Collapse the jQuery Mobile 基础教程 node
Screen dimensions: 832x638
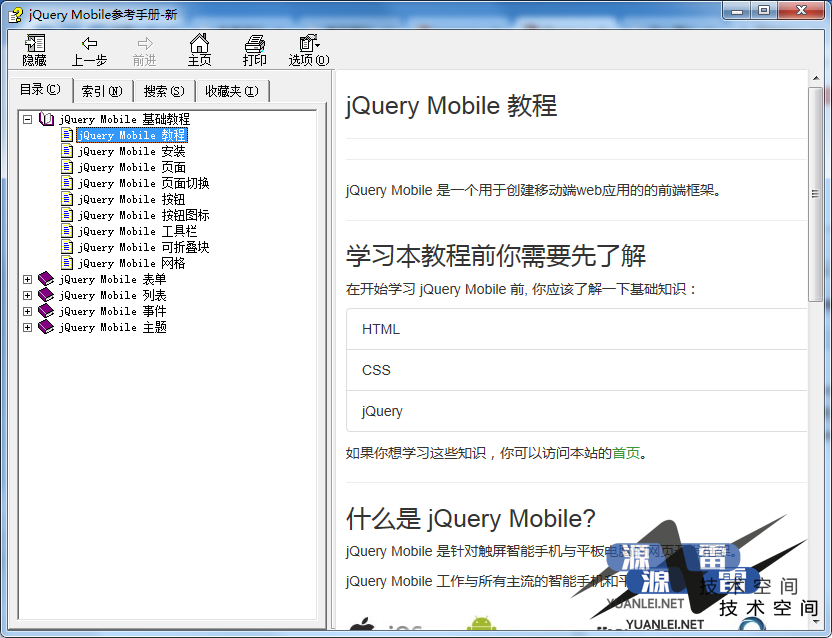pyautogui.click(x=28, y=119)
